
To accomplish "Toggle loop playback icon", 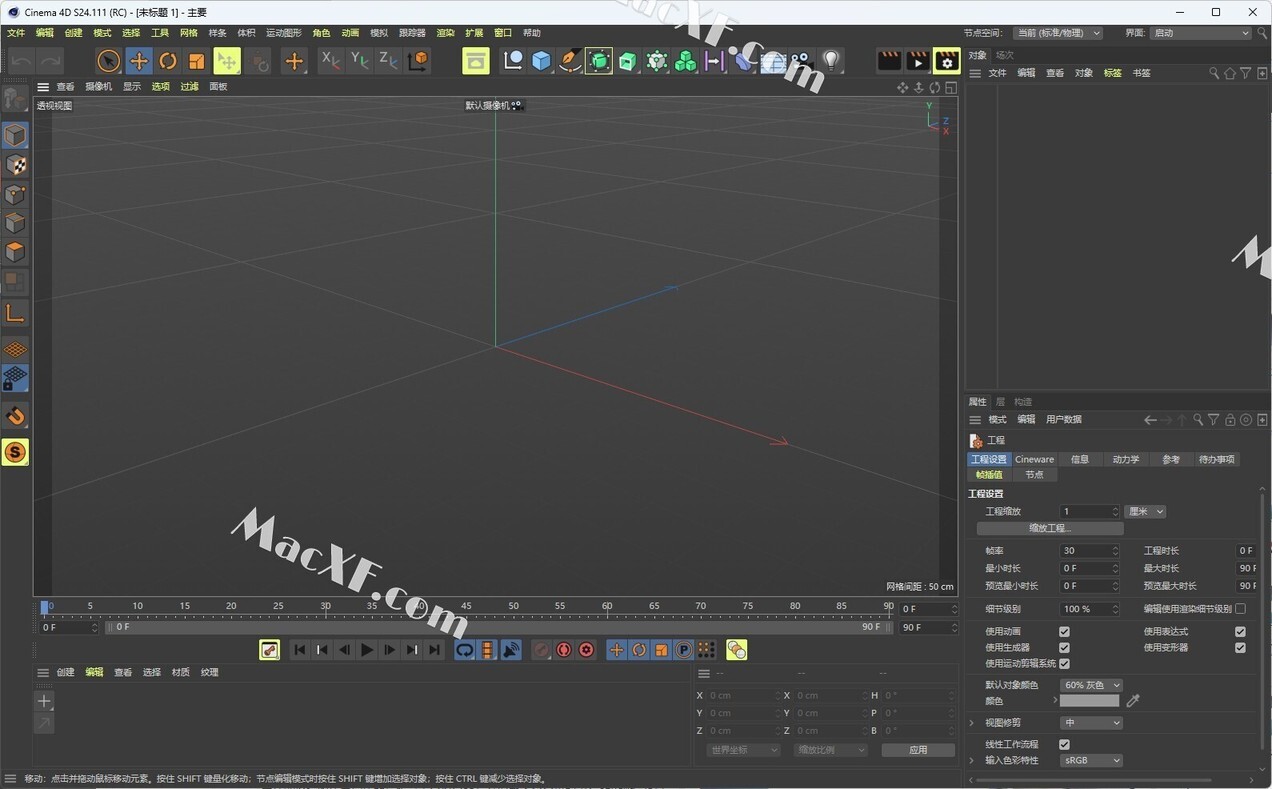I will (x=465, y=650).
